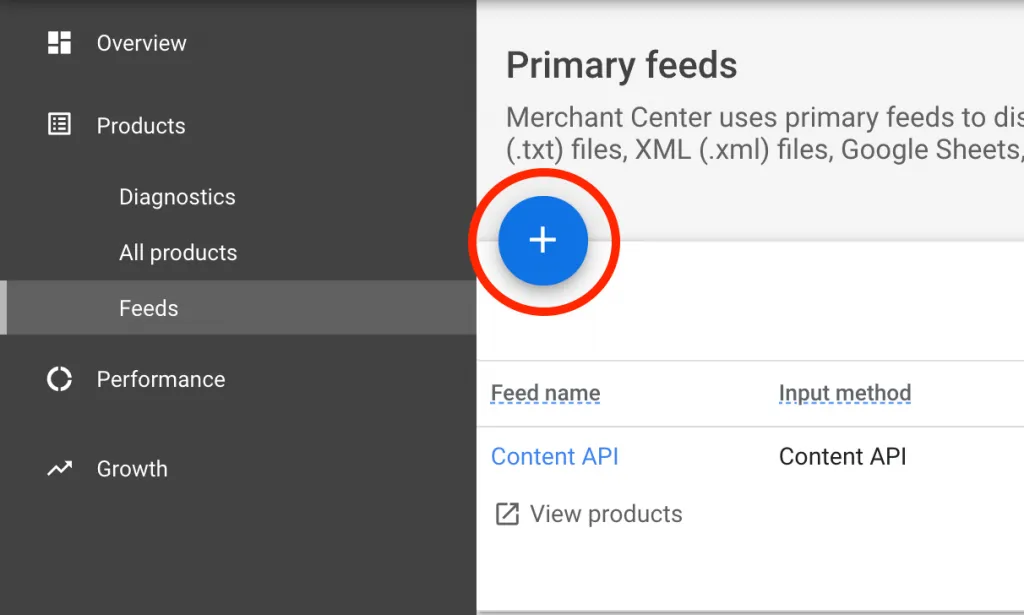Go to Diagnostics under Products
Screen dimensions: 1024x615
pos(177,197)
